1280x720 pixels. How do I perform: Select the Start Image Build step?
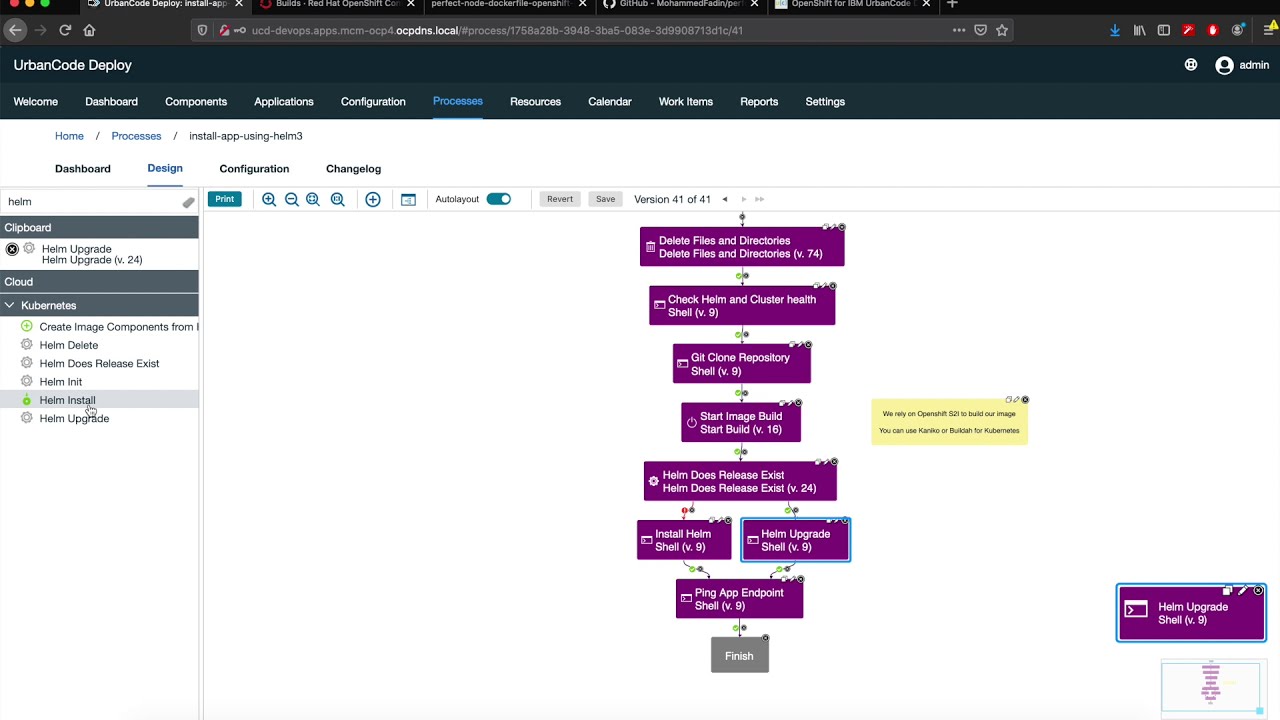click(x=741, y=423)
